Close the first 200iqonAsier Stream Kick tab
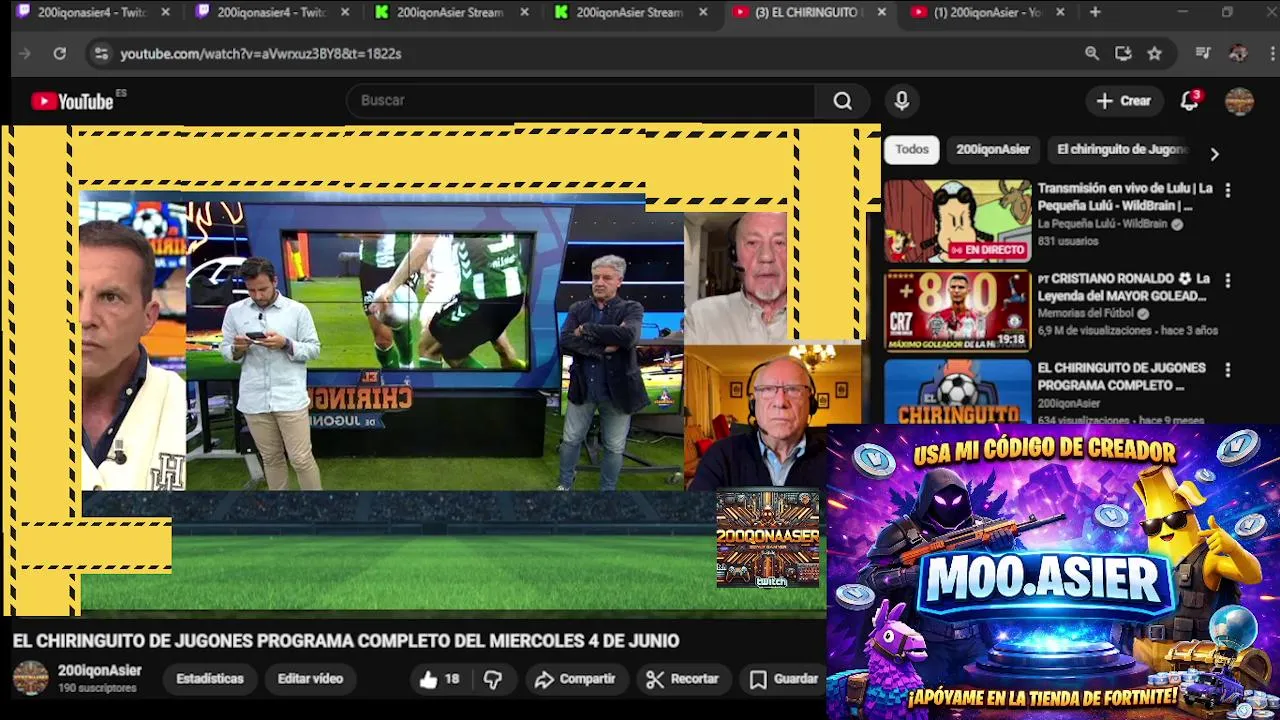The height and width of the screenshot is (720, 1280). point(524,12)
